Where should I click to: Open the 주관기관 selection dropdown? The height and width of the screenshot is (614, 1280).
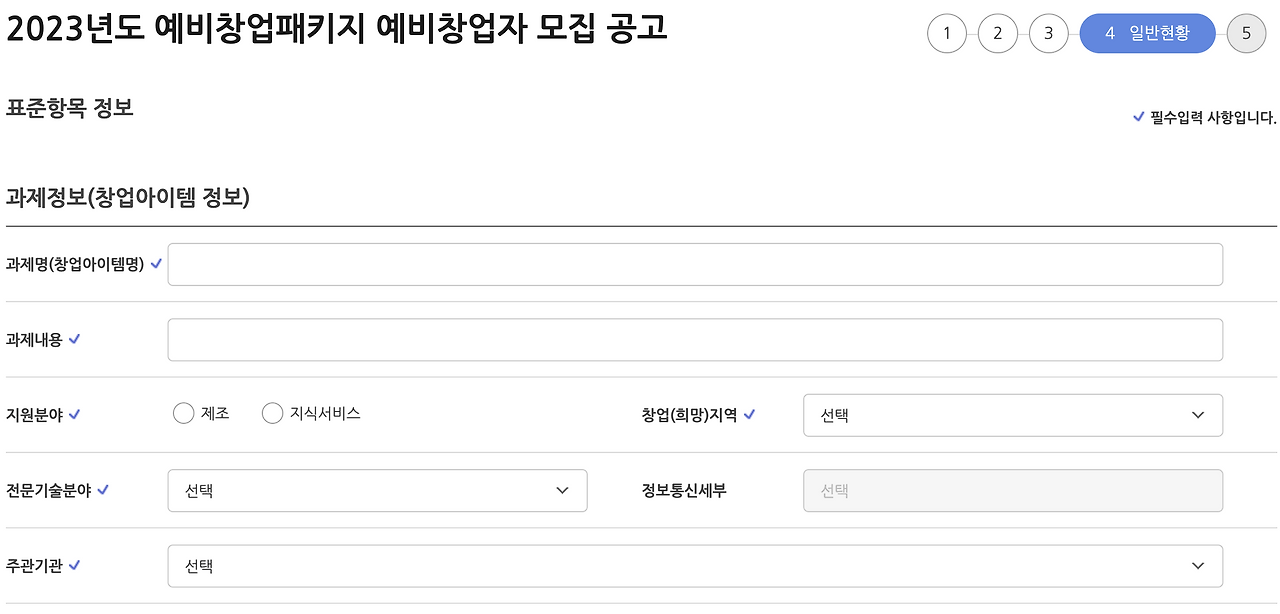[x=695, y=565]
